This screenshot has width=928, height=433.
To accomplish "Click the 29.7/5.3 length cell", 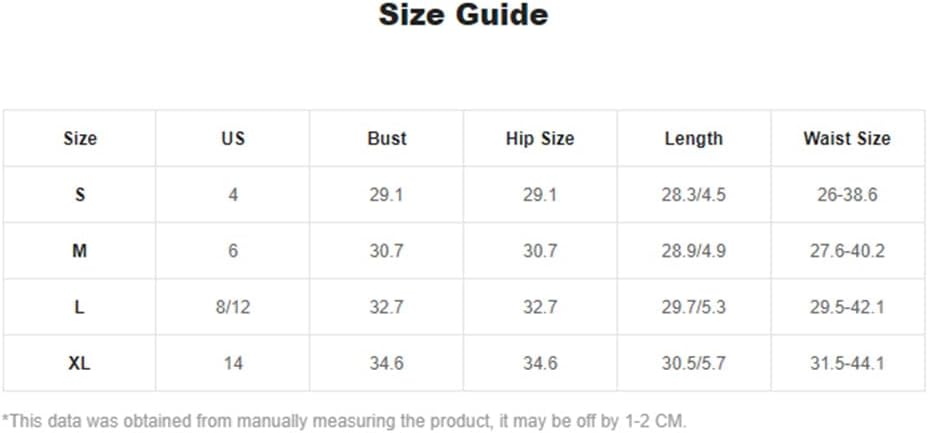I will pos(694,307).
